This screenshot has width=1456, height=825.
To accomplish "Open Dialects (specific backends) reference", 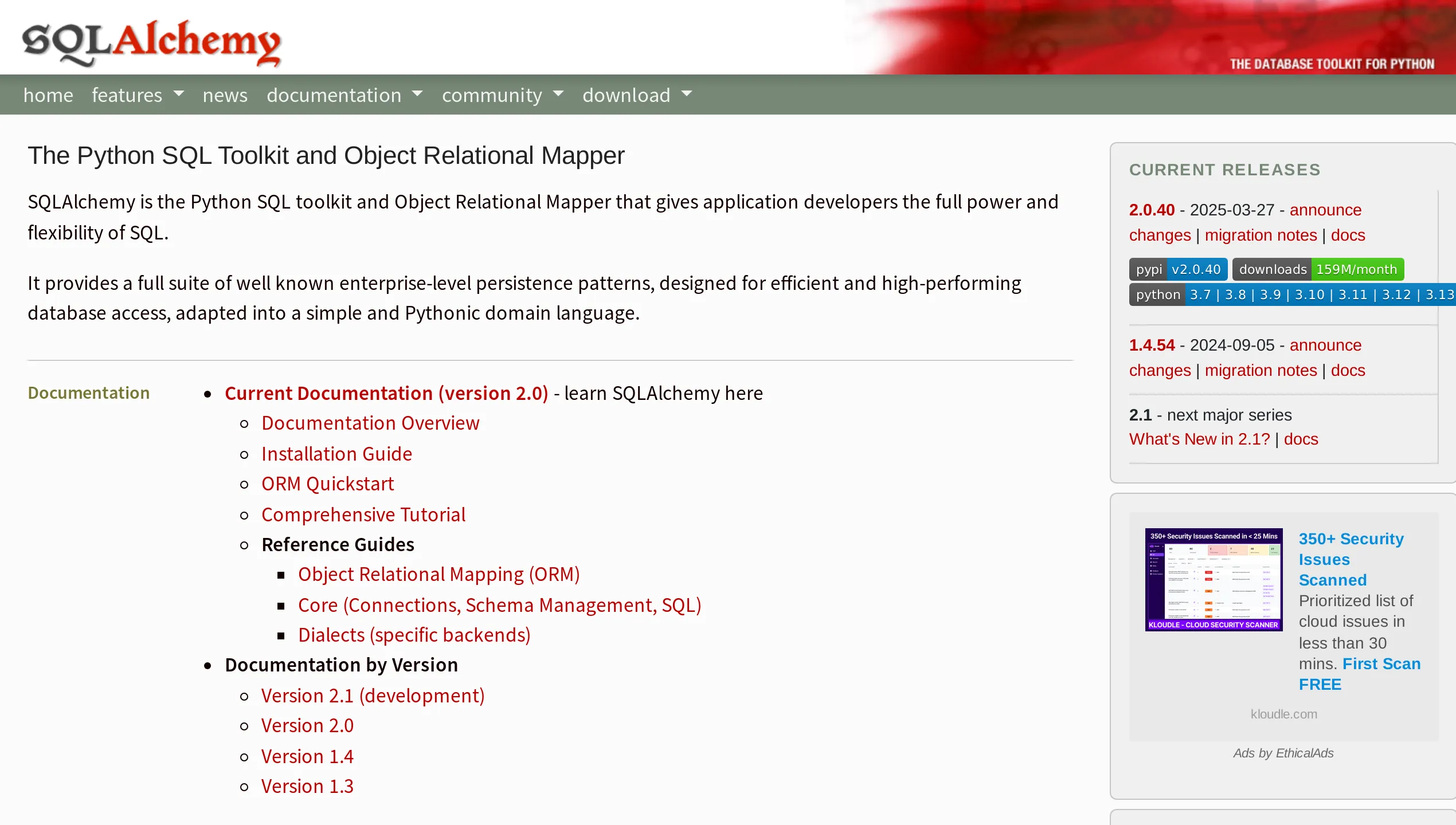I will [414, 635].
